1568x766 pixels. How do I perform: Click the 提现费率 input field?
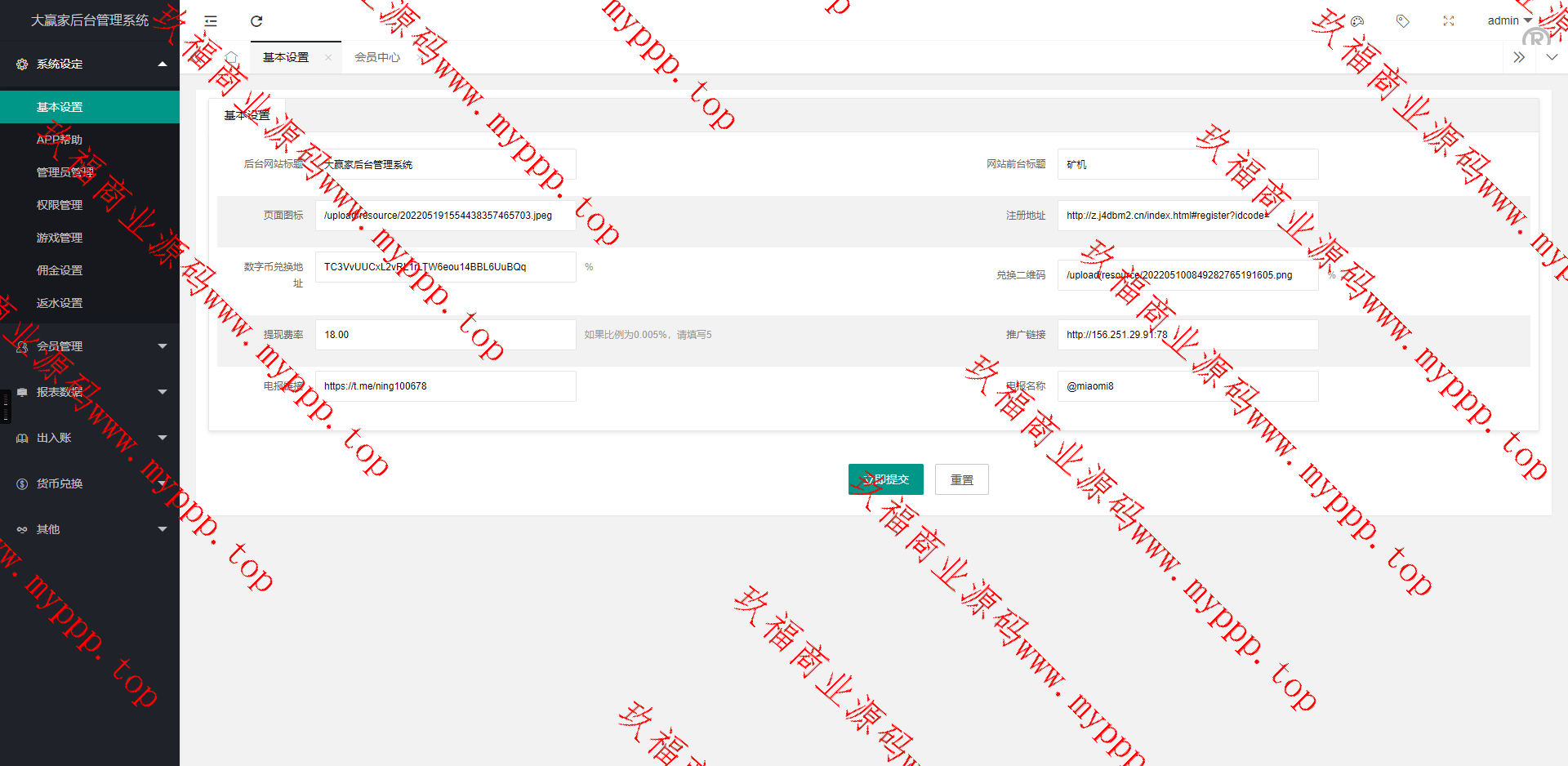445,335
